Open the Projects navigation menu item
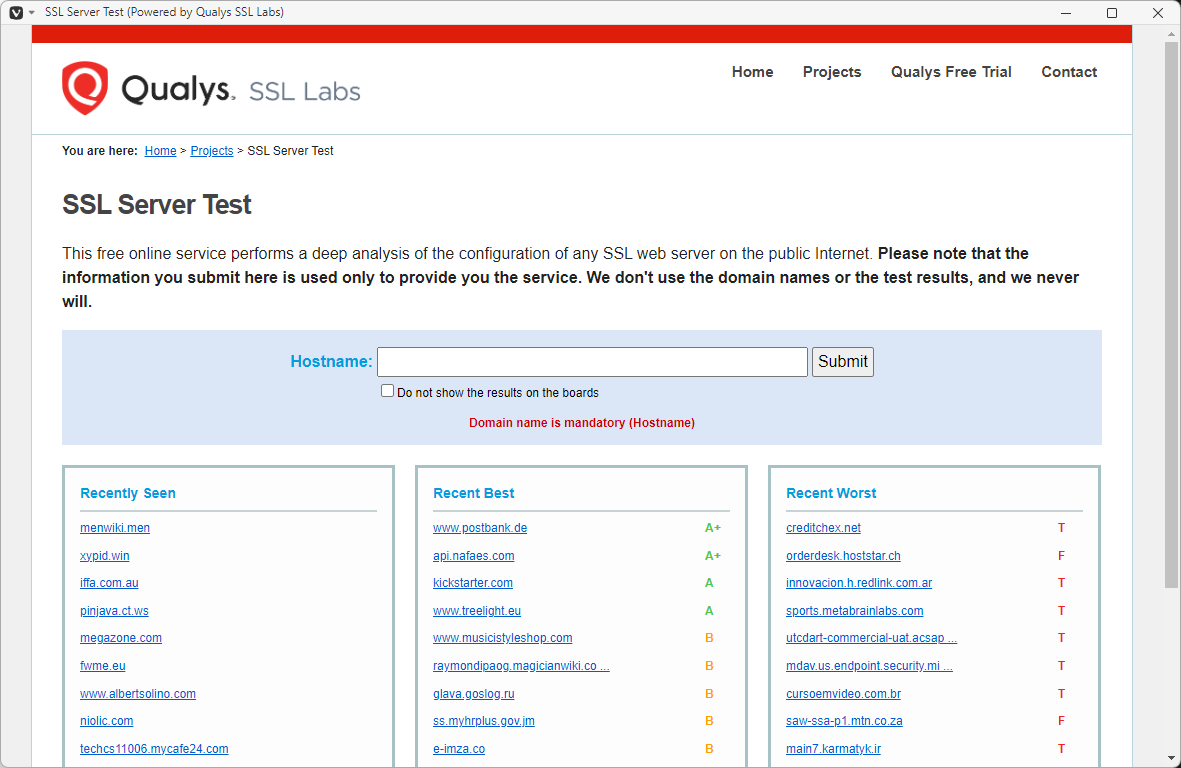1181x768 pixels. [x=832, y=72]
